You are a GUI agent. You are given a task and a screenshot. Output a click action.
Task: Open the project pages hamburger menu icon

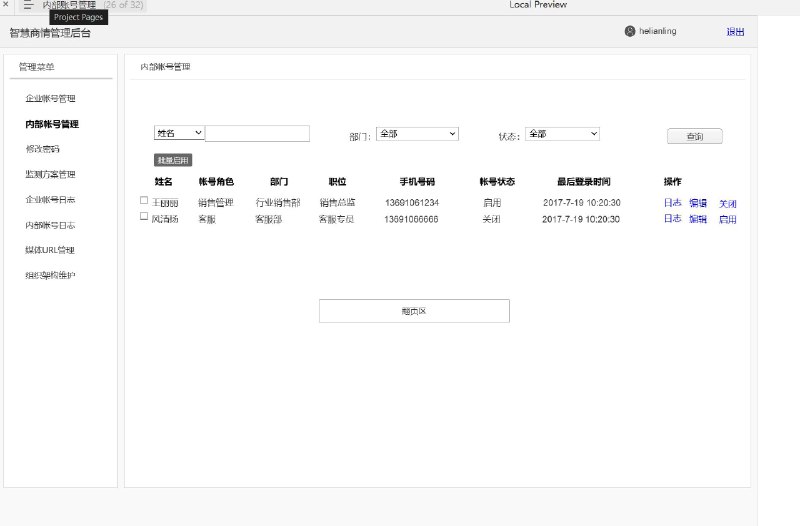click(28, 5)
